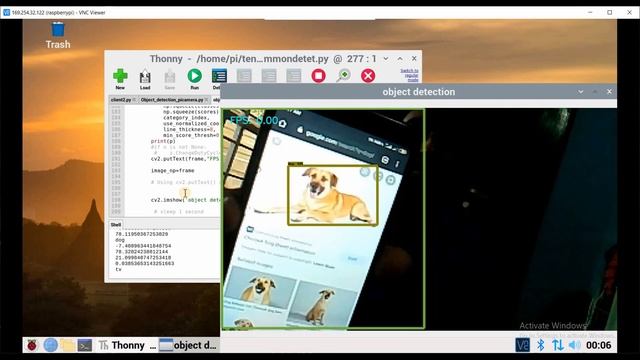The width and height of the screenshot is (640, 360).
Task: Click the FPS: 0.00 overlay text
Action: [x=254, y=120]
